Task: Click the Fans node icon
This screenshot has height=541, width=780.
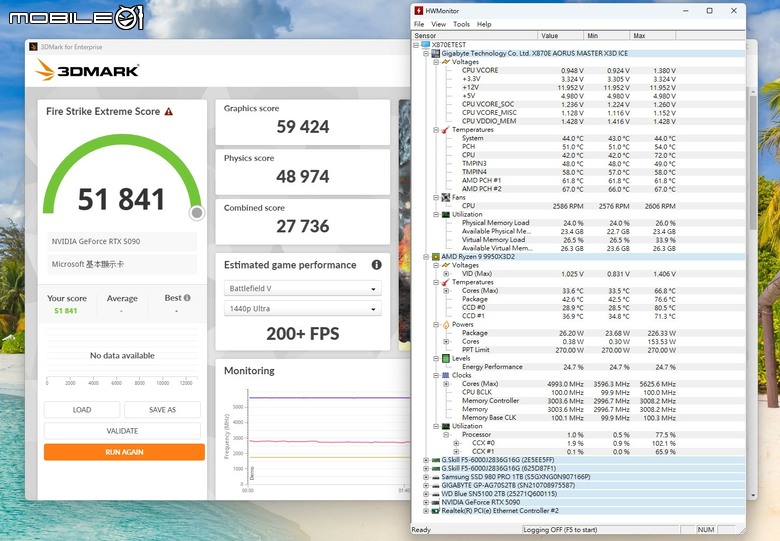Action: [446, 197]
